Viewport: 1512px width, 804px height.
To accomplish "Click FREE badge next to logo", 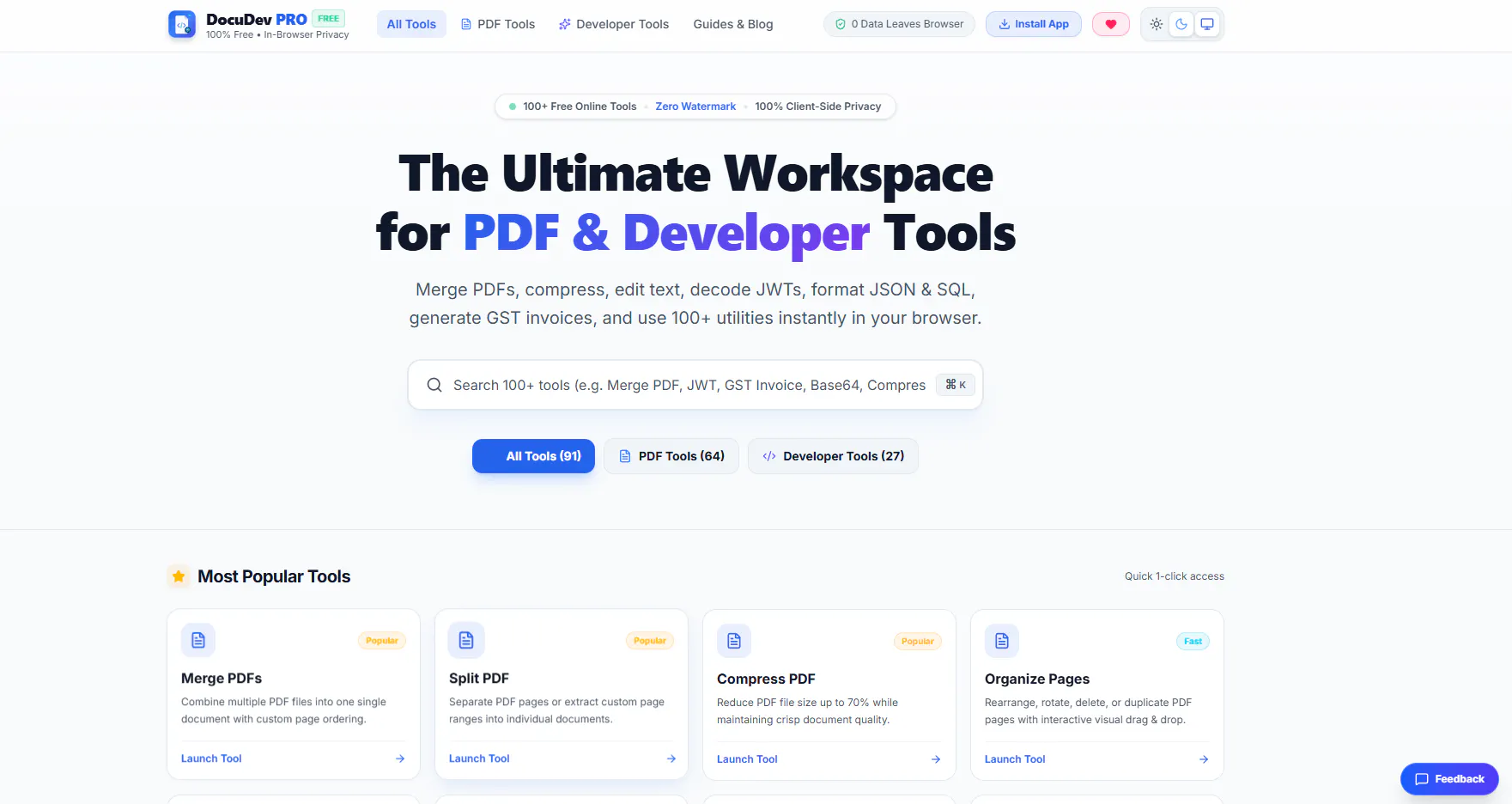I will point(328,18).
